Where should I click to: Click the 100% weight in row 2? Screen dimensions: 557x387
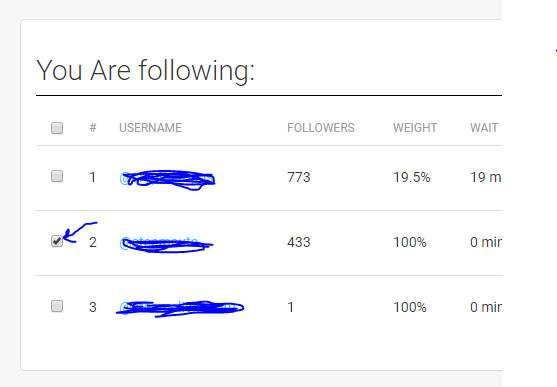click(410, 242)
